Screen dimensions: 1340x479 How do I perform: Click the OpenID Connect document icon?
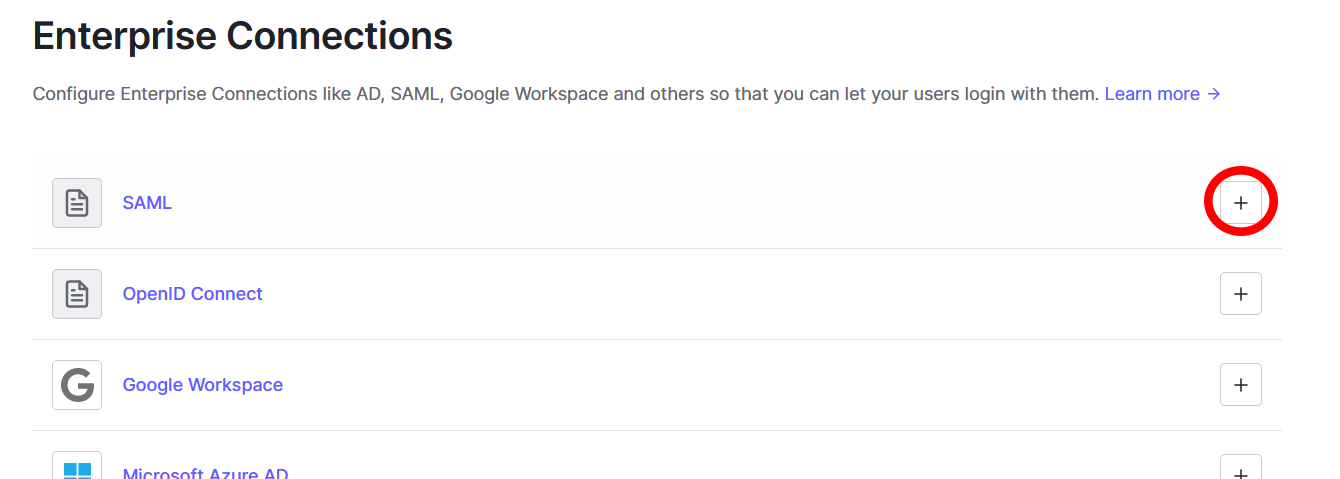[x=77, y=294]
